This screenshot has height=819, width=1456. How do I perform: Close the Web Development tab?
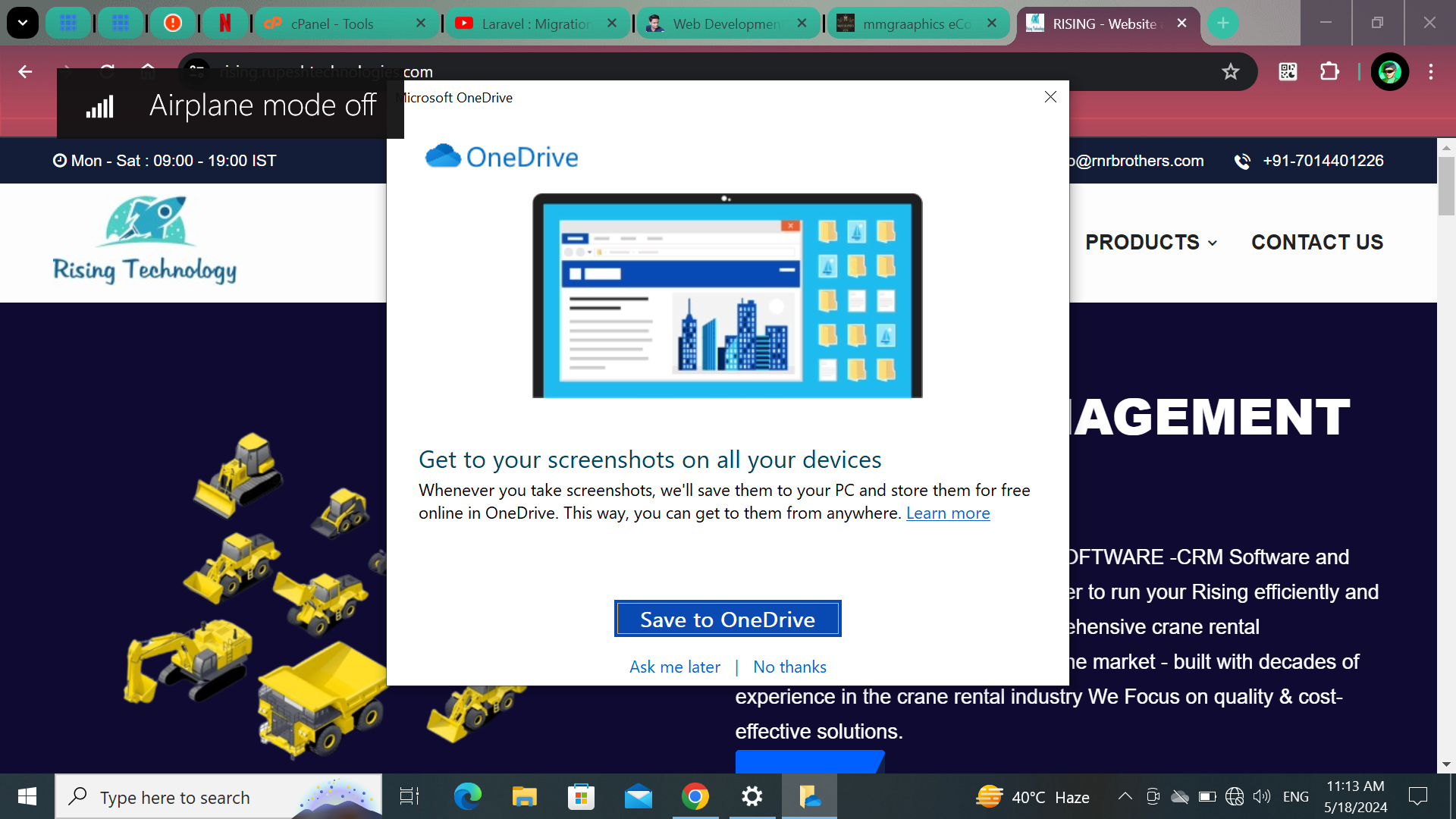tap(802, 24)
